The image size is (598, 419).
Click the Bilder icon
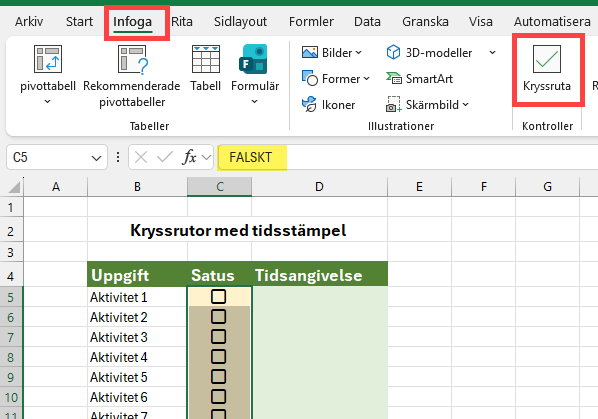[309, 52]
